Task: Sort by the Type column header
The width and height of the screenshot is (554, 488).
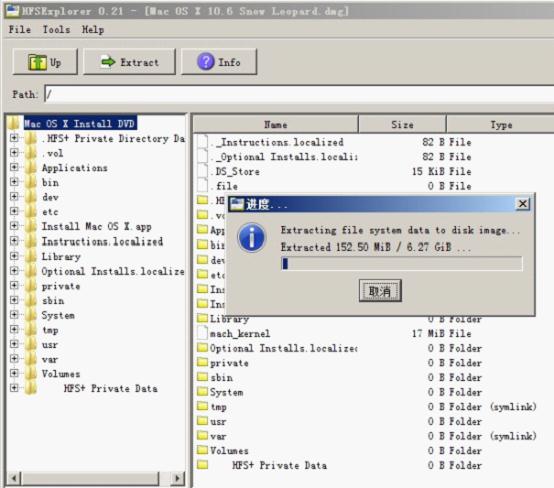Action: [x=501, y=124]
